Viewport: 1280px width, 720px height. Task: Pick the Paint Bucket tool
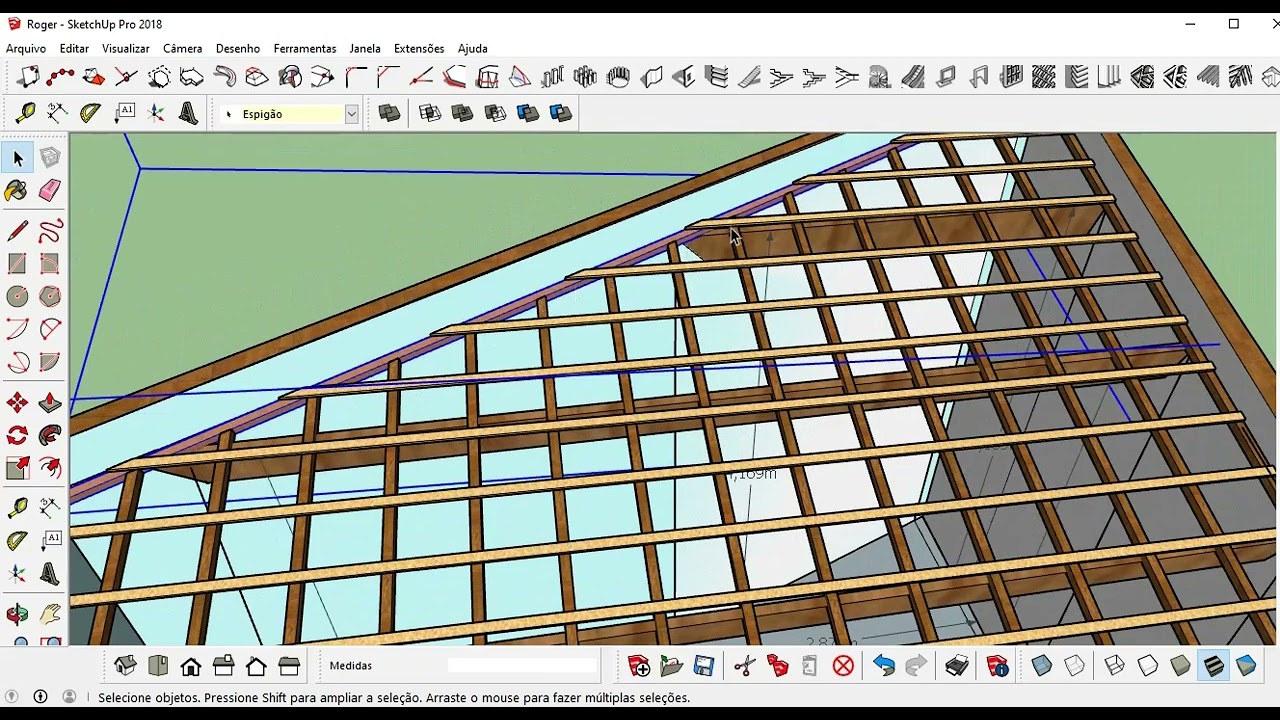click(x=17, y=190)
